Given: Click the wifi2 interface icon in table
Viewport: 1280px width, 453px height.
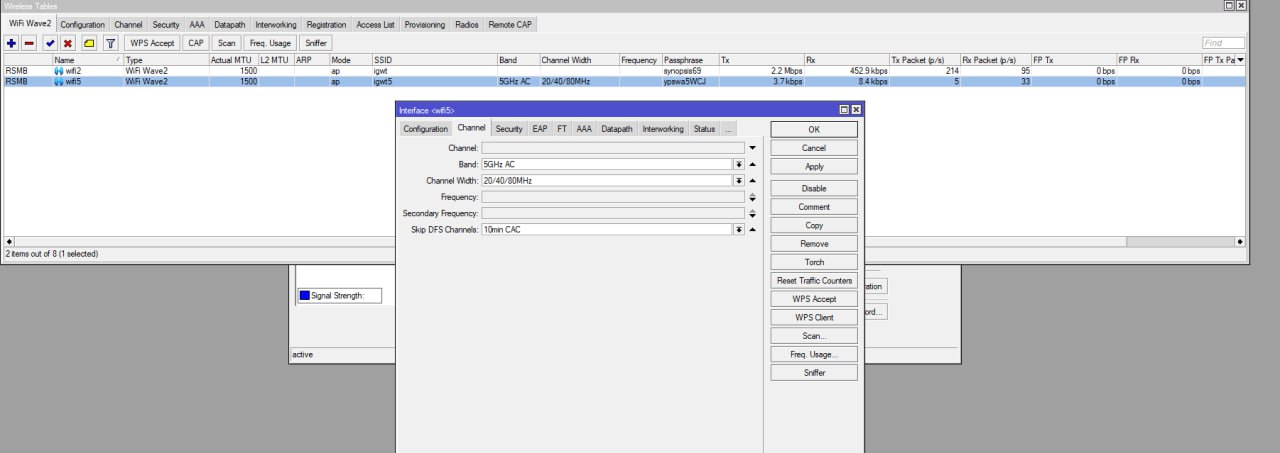Looking at the screenshot, I should pos(59,72).
